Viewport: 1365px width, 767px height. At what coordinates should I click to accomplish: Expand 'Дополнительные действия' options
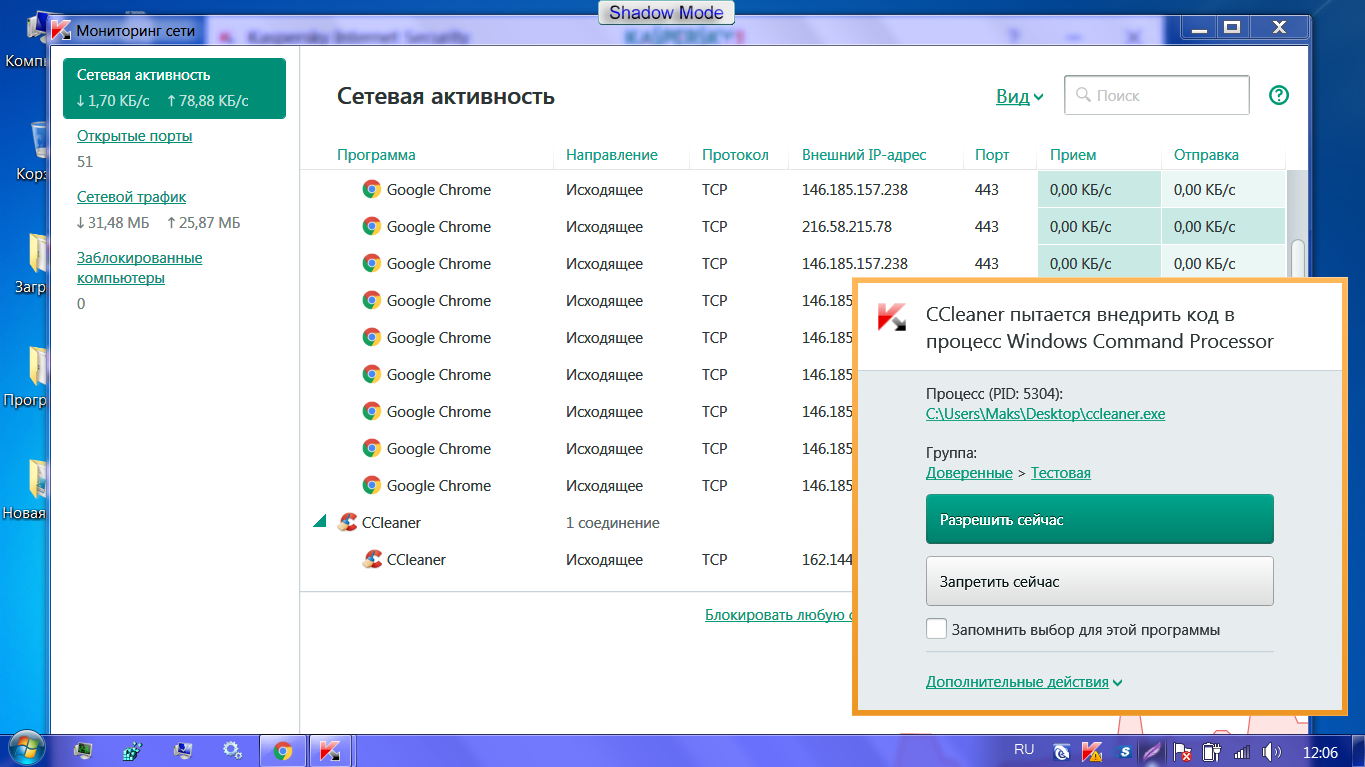point(1023,682)
